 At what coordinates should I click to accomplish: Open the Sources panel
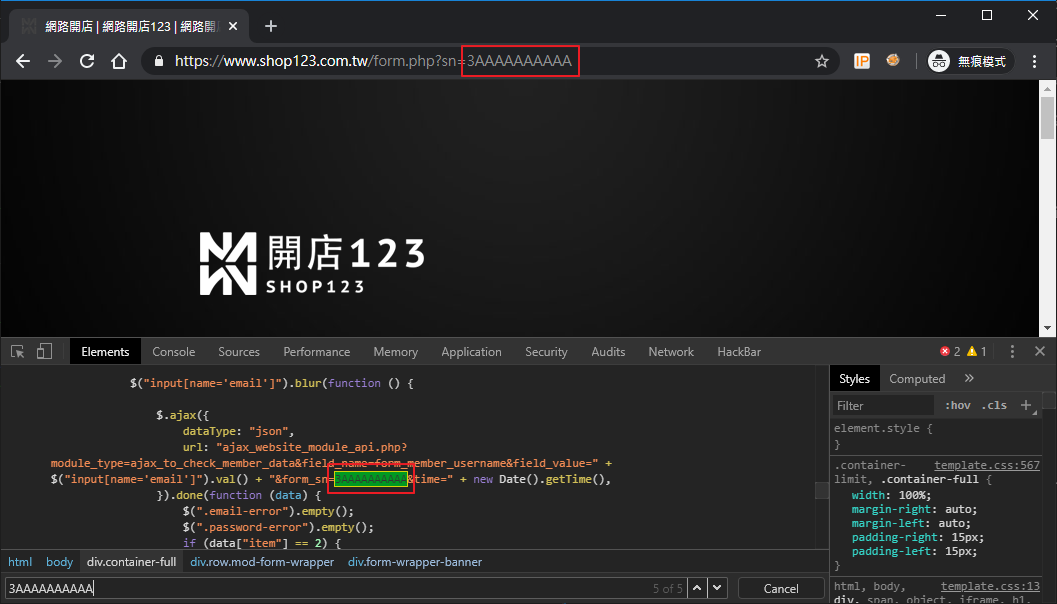239,352
